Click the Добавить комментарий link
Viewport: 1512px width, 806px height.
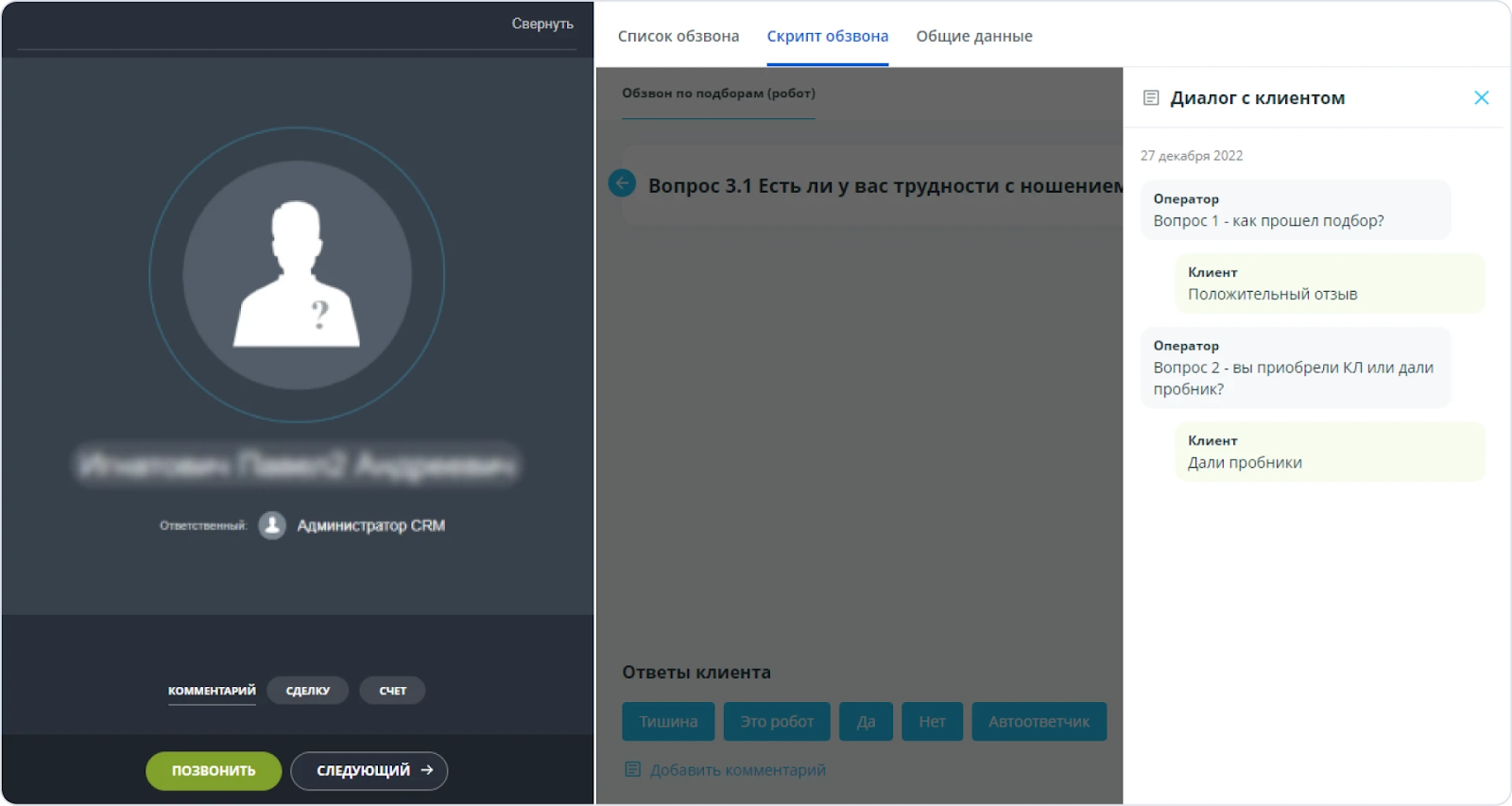pos(738,770)
